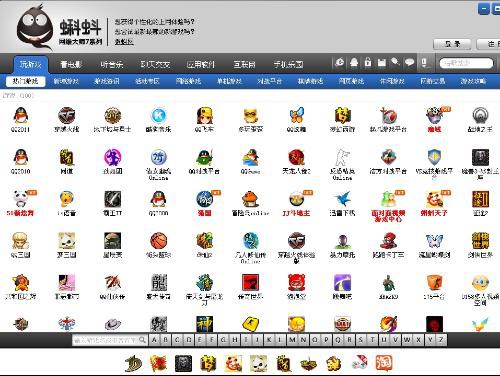Open the 聊天交友 tab
This screenshot has width=500, height=376.
pyautogui.click(x=155, y=64)
